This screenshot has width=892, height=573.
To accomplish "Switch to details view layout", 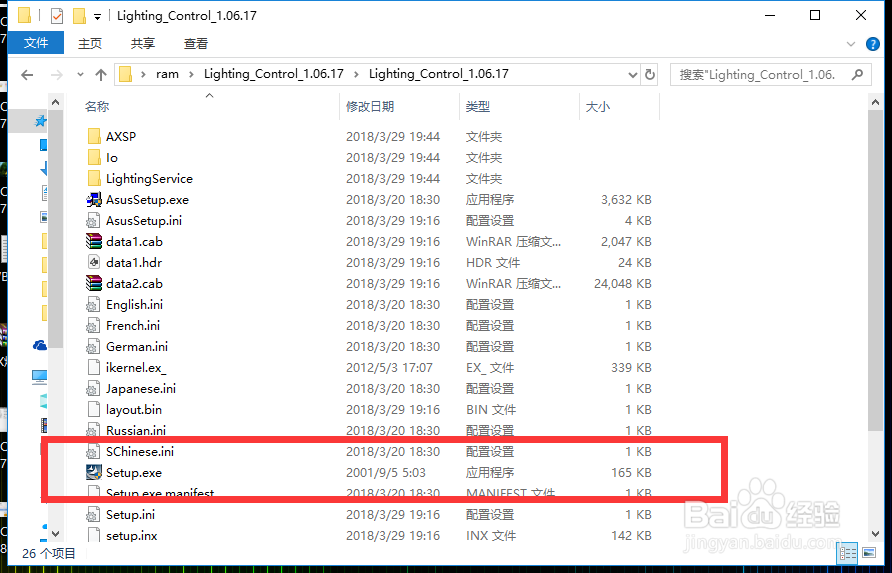I will [848, 553].
